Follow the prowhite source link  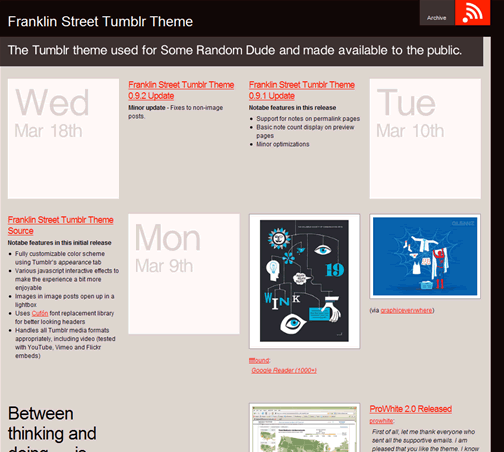[381, 421]
